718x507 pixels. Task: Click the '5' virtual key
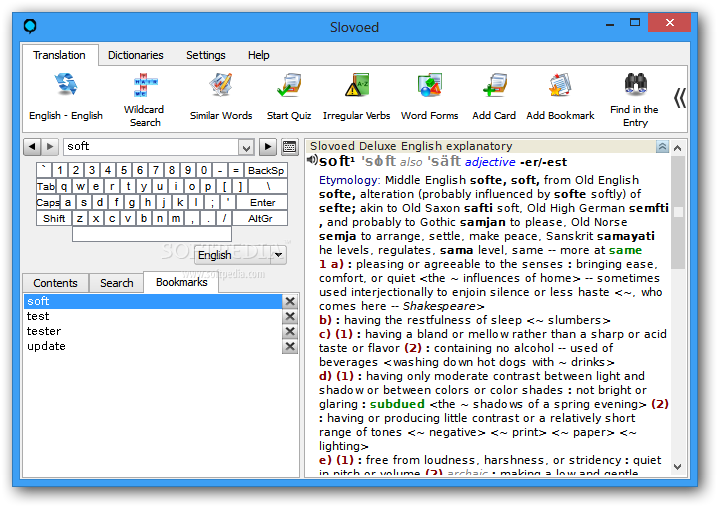tap(124, 170)
